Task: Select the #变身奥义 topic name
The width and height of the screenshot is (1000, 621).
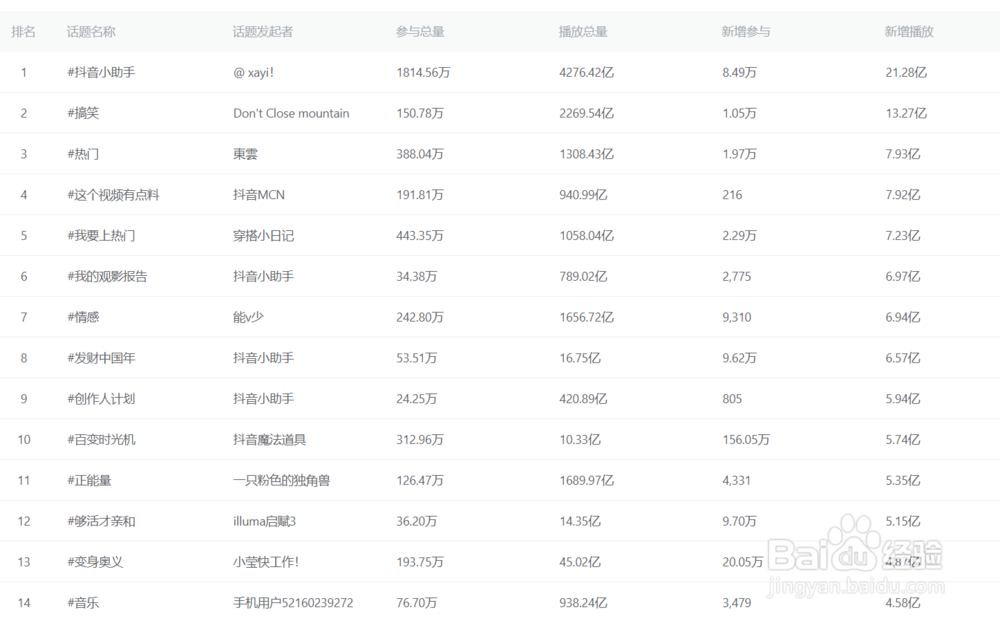Action: coord(95,562)
